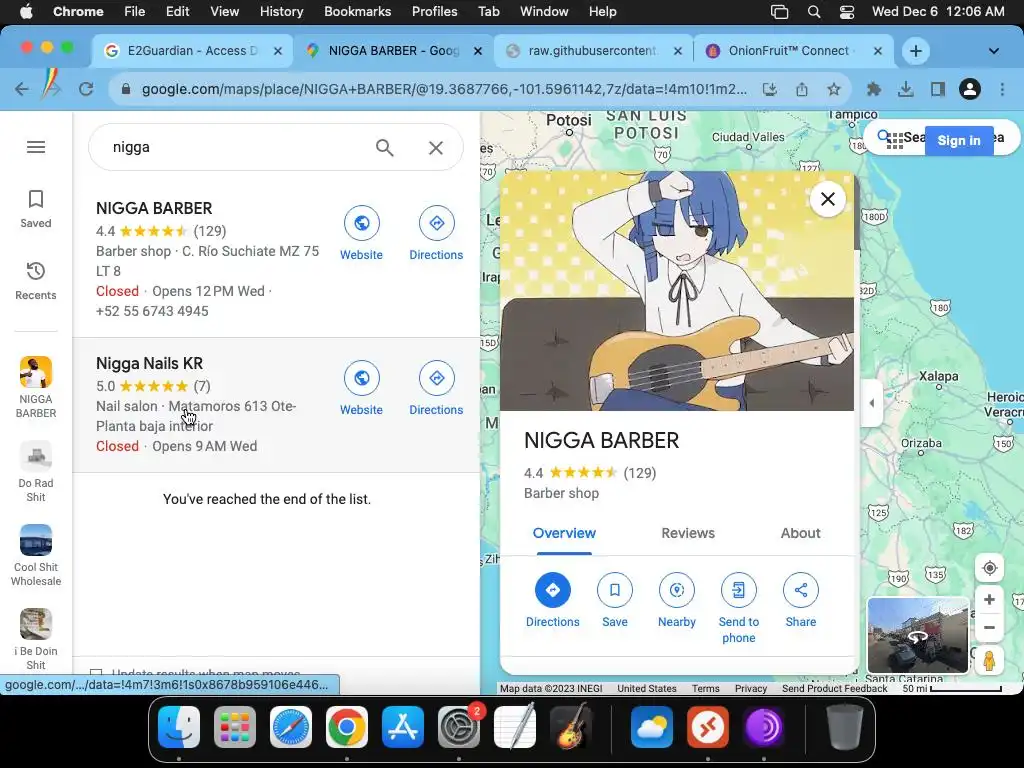Click the Share icon in place card
Viewport: 1024px width, 768px height.
[x=801, y=590]
